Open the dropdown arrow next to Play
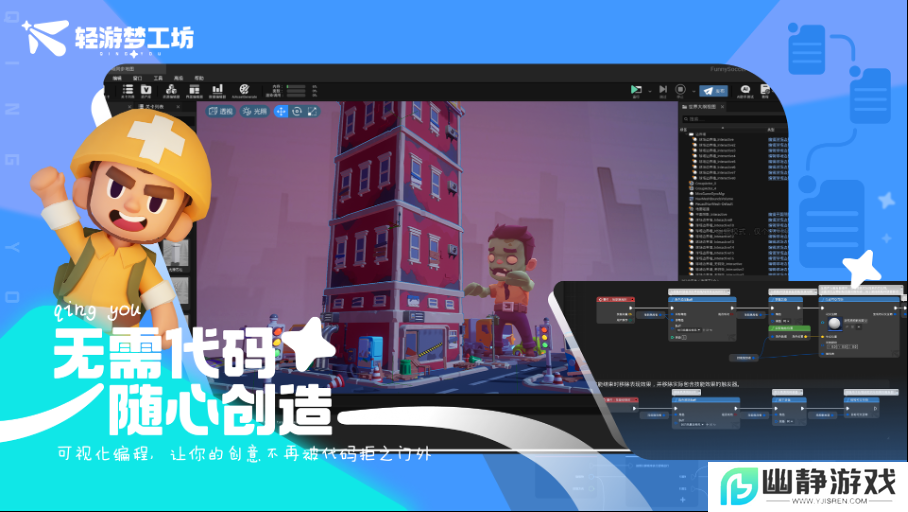The width and height of the screenshot is (908, 512). click(x=649, y=91)
